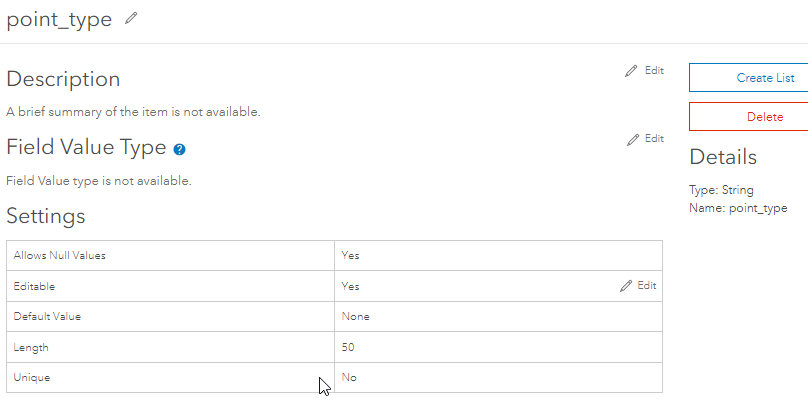Click Edit link for Field Value Type
This screenshot has width=808, height=409.
click(653, 139)
